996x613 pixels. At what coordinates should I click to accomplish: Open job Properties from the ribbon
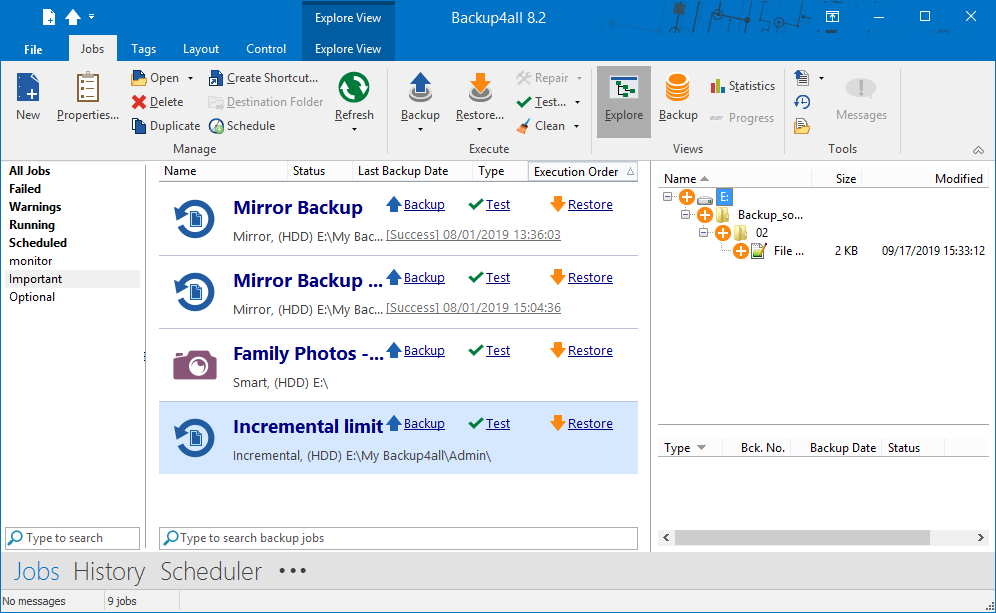(88, 97)
